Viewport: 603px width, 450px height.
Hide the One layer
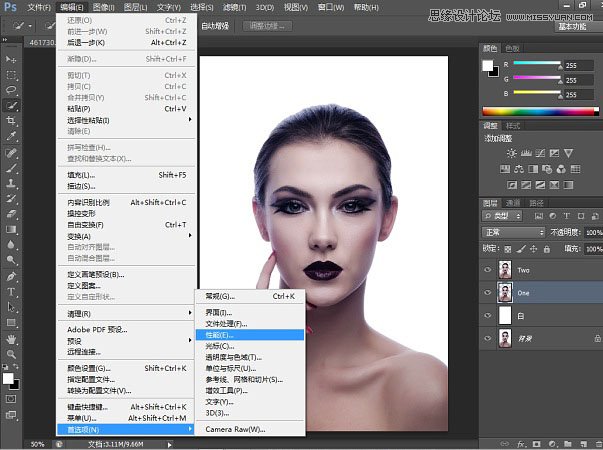click(488, 292)
